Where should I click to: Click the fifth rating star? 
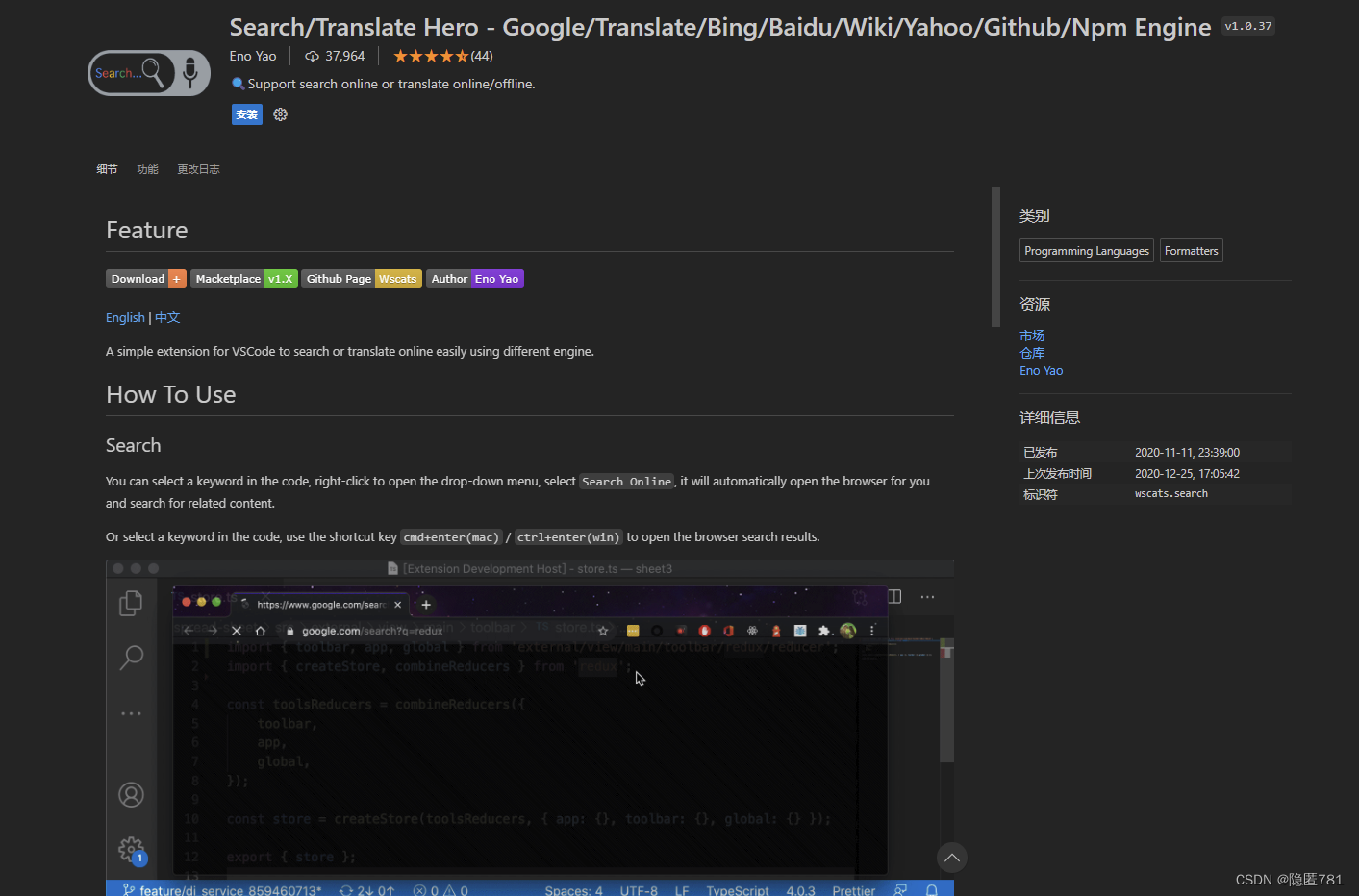pos(461,56)
